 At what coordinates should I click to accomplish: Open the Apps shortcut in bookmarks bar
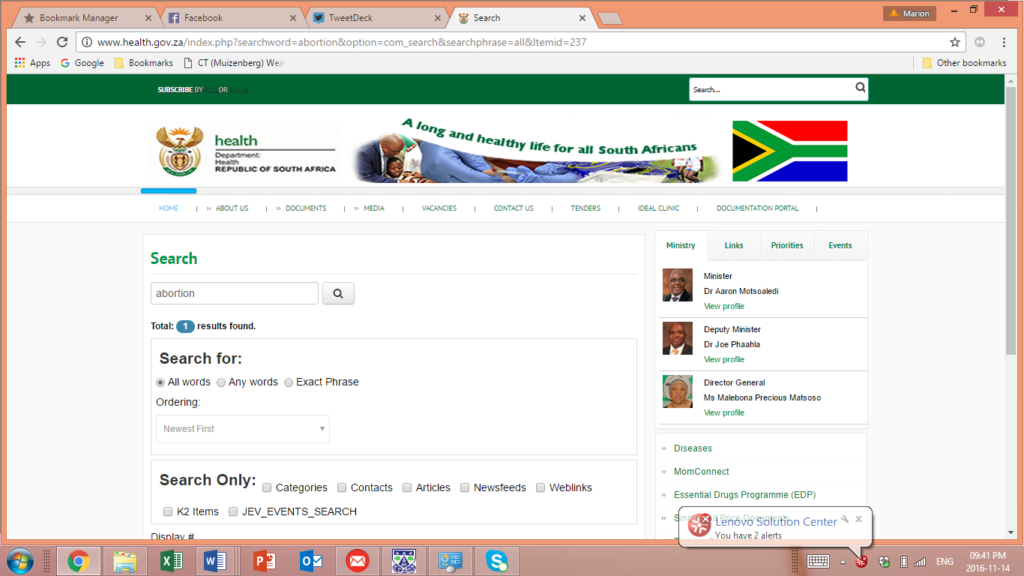pos(33,63)
